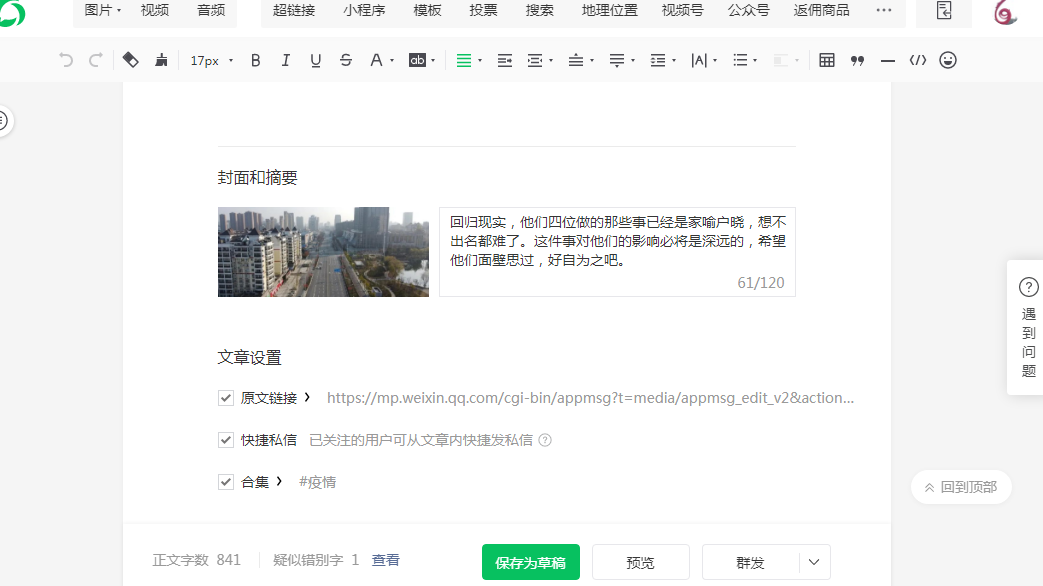Click the 群发 button

750,562
